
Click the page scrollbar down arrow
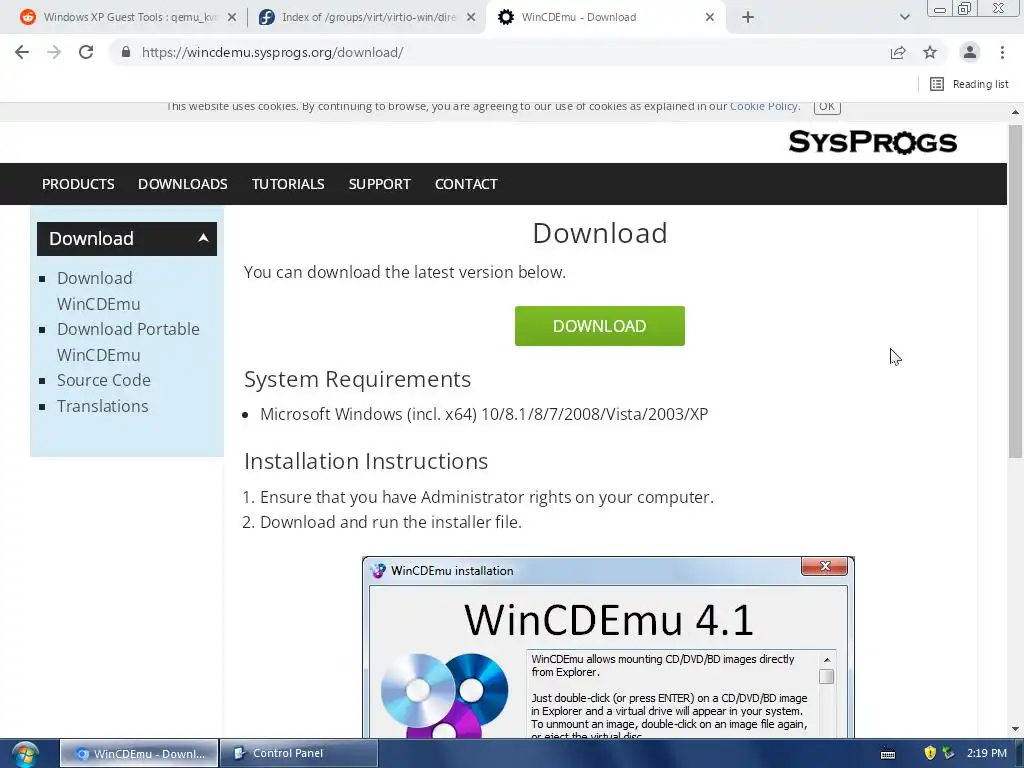pyautogui.click(x=1015, y=729)
